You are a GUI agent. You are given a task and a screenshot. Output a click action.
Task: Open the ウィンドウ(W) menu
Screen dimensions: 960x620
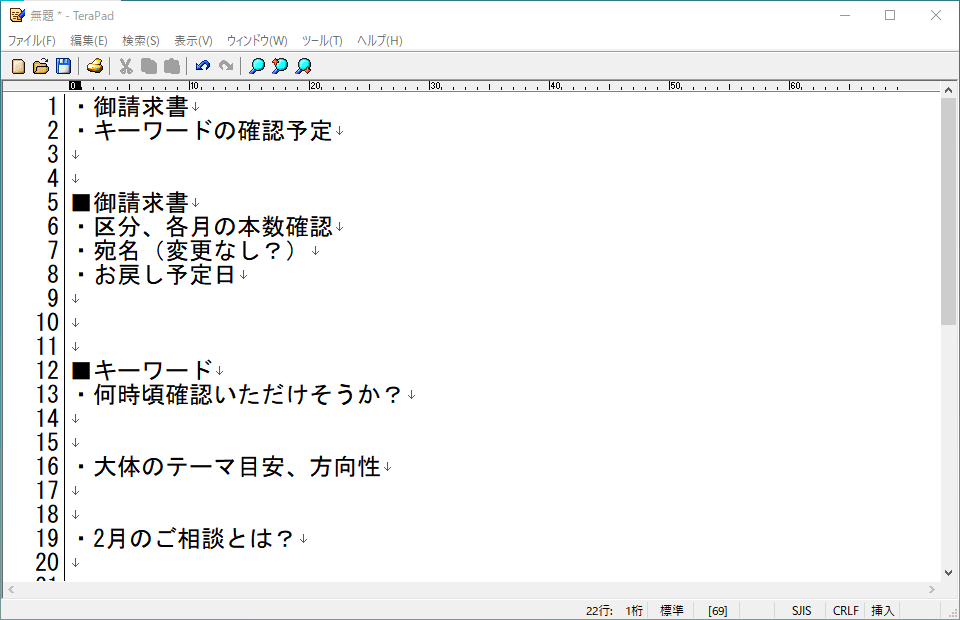[257, 40]
